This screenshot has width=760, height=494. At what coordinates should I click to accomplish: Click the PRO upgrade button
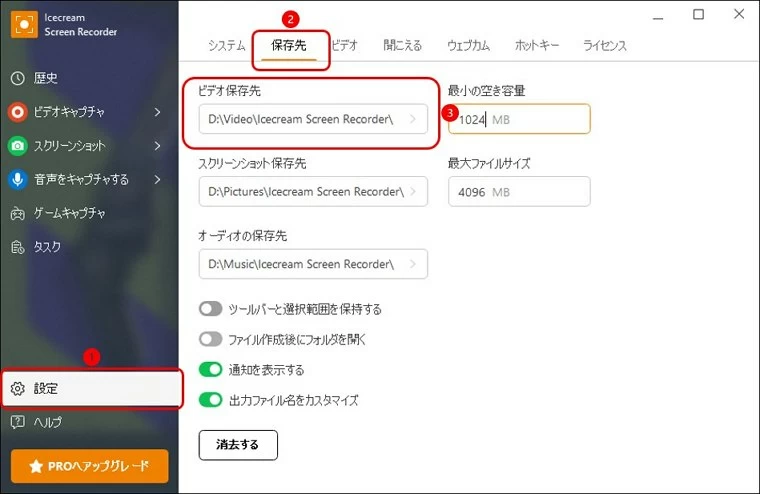point(90,466)
